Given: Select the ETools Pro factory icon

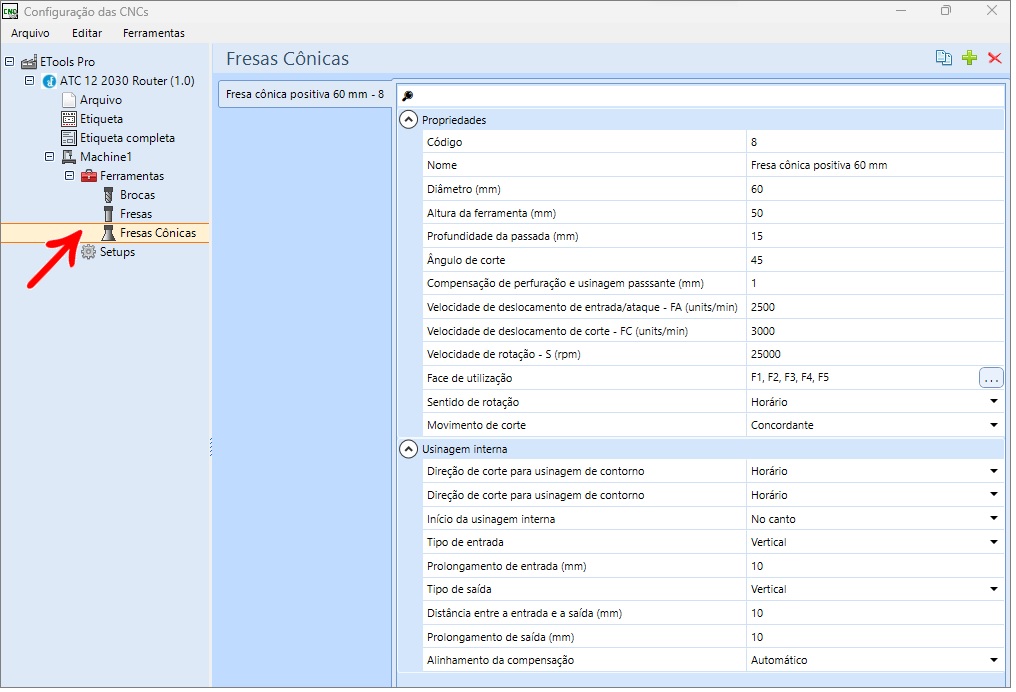Looking at the screenshot, I should click(29, 62).
